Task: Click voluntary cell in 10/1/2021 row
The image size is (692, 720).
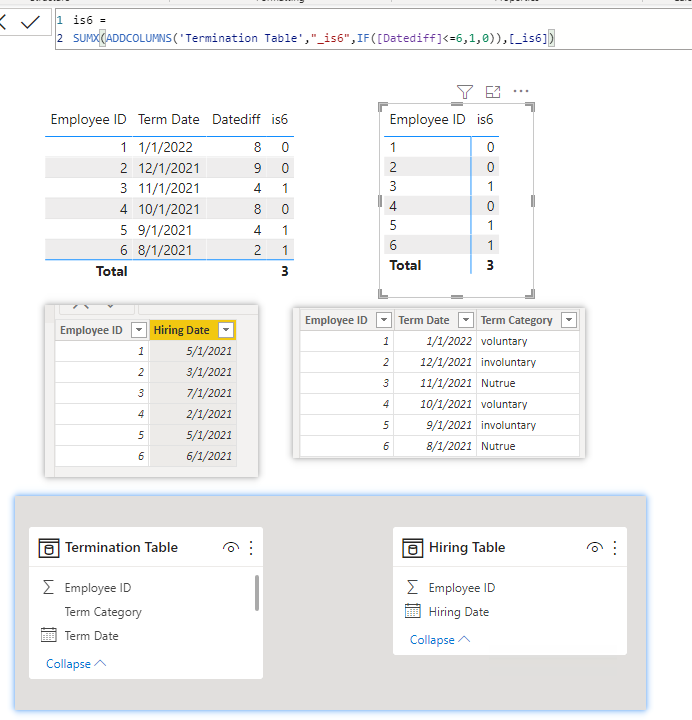Action: 528,404
